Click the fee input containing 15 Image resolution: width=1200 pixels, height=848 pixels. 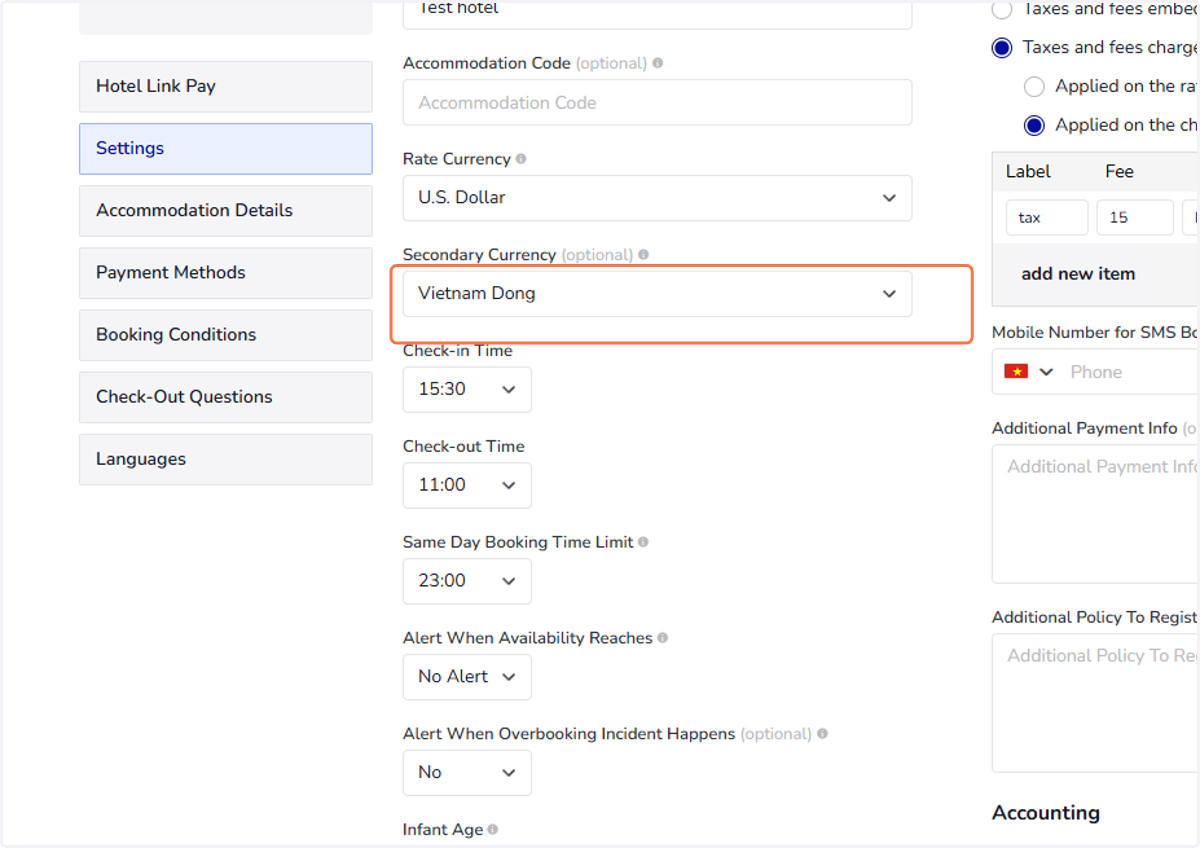pos(1135,218)
